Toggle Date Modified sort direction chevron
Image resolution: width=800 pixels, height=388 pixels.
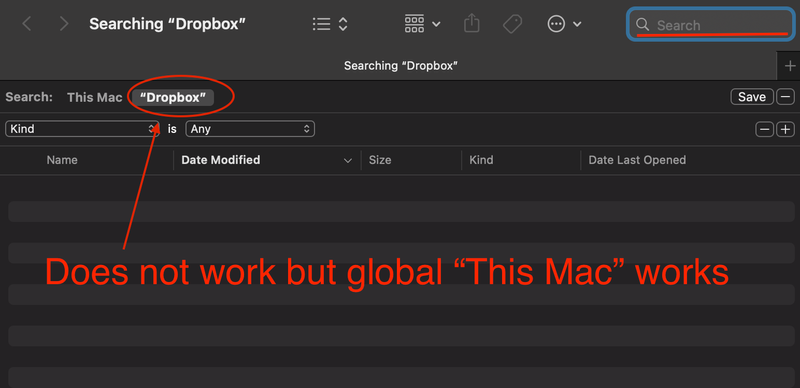348,161
